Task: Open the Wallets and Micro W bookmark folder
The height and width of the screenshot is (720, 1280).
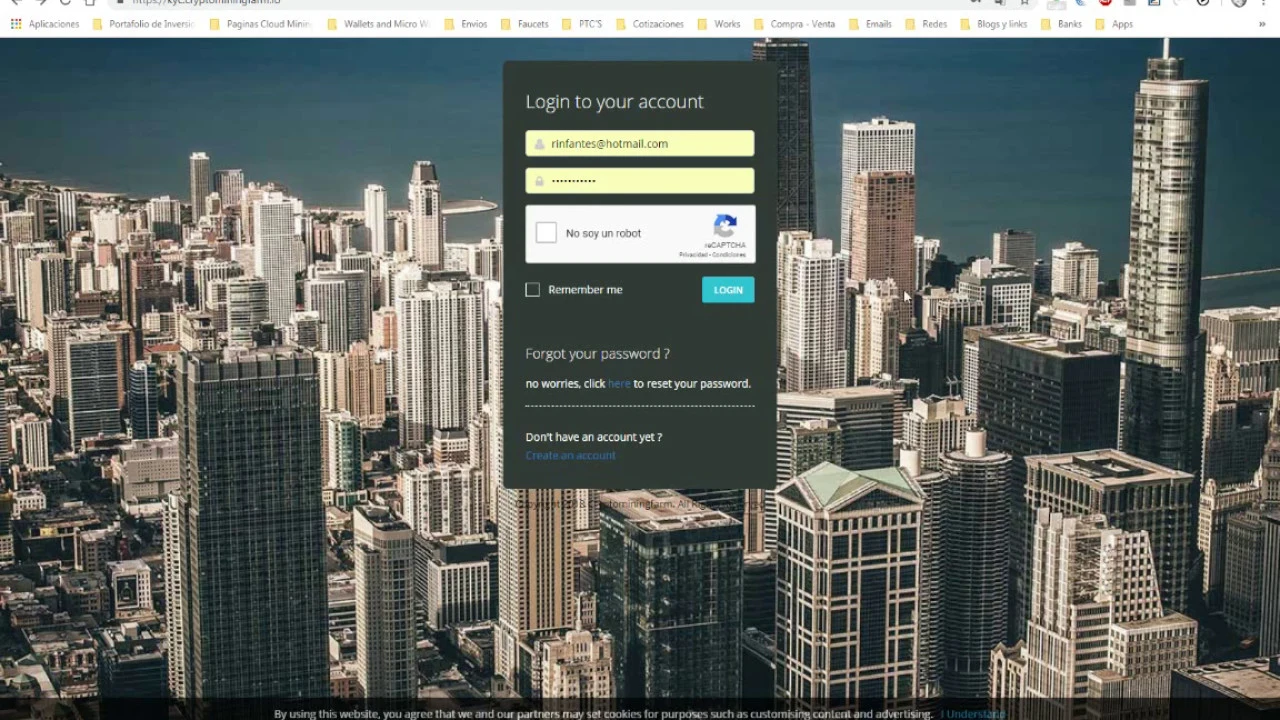Action: 379,24
